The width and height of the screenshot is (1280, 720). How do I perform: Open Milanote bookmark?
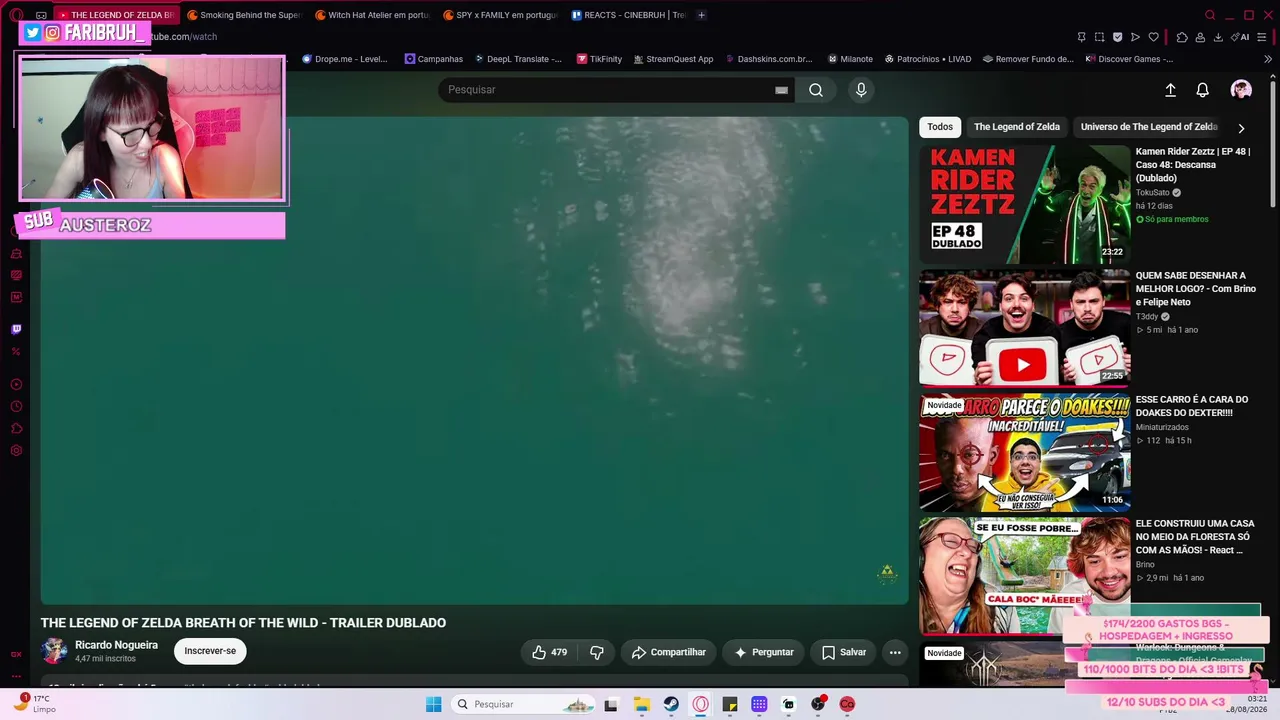click(850, 59)
